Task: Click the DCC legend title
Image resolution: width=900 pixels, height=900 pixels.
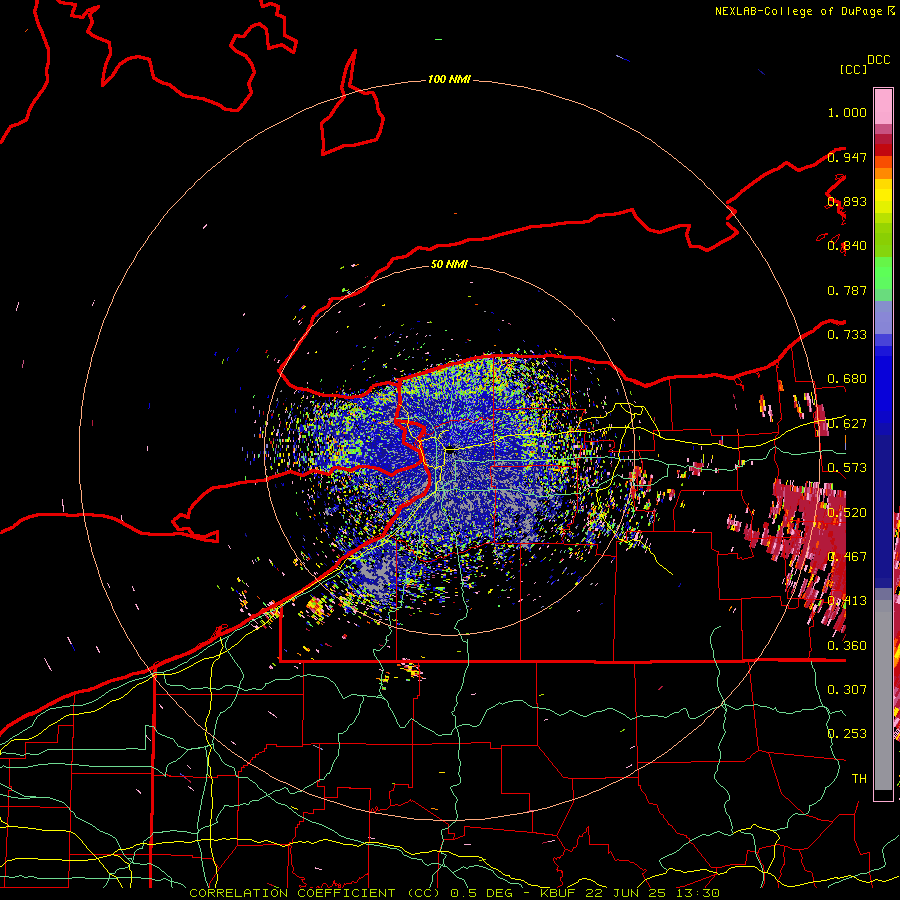Action: click(878, 60)
